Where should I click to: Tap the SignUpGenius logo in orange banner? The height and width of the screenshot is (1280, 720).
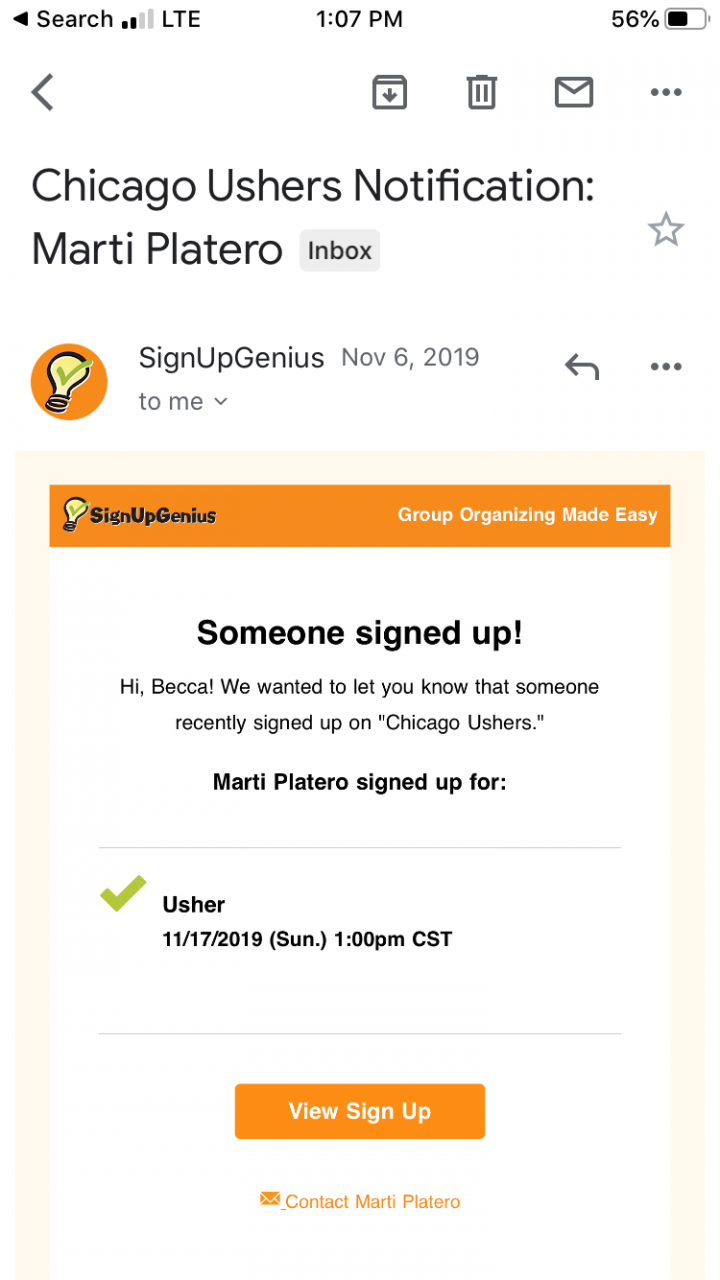click(140, 515)
